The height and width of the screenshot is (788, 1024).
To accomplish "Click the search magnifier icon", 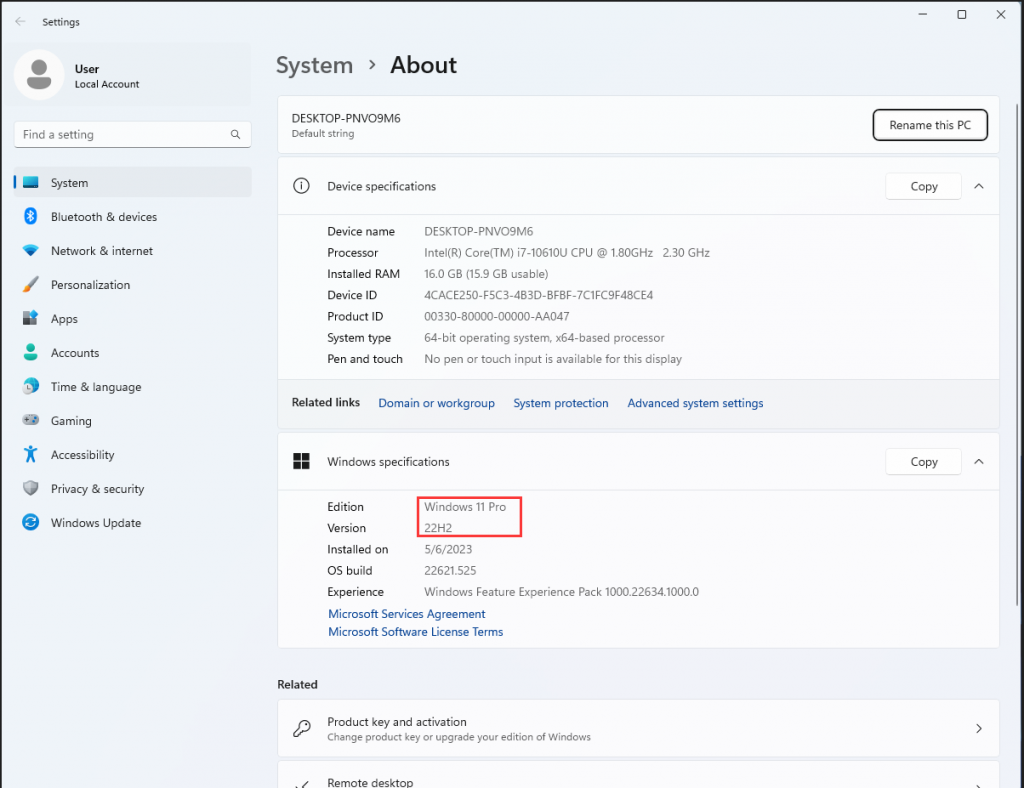I will 235,134.
